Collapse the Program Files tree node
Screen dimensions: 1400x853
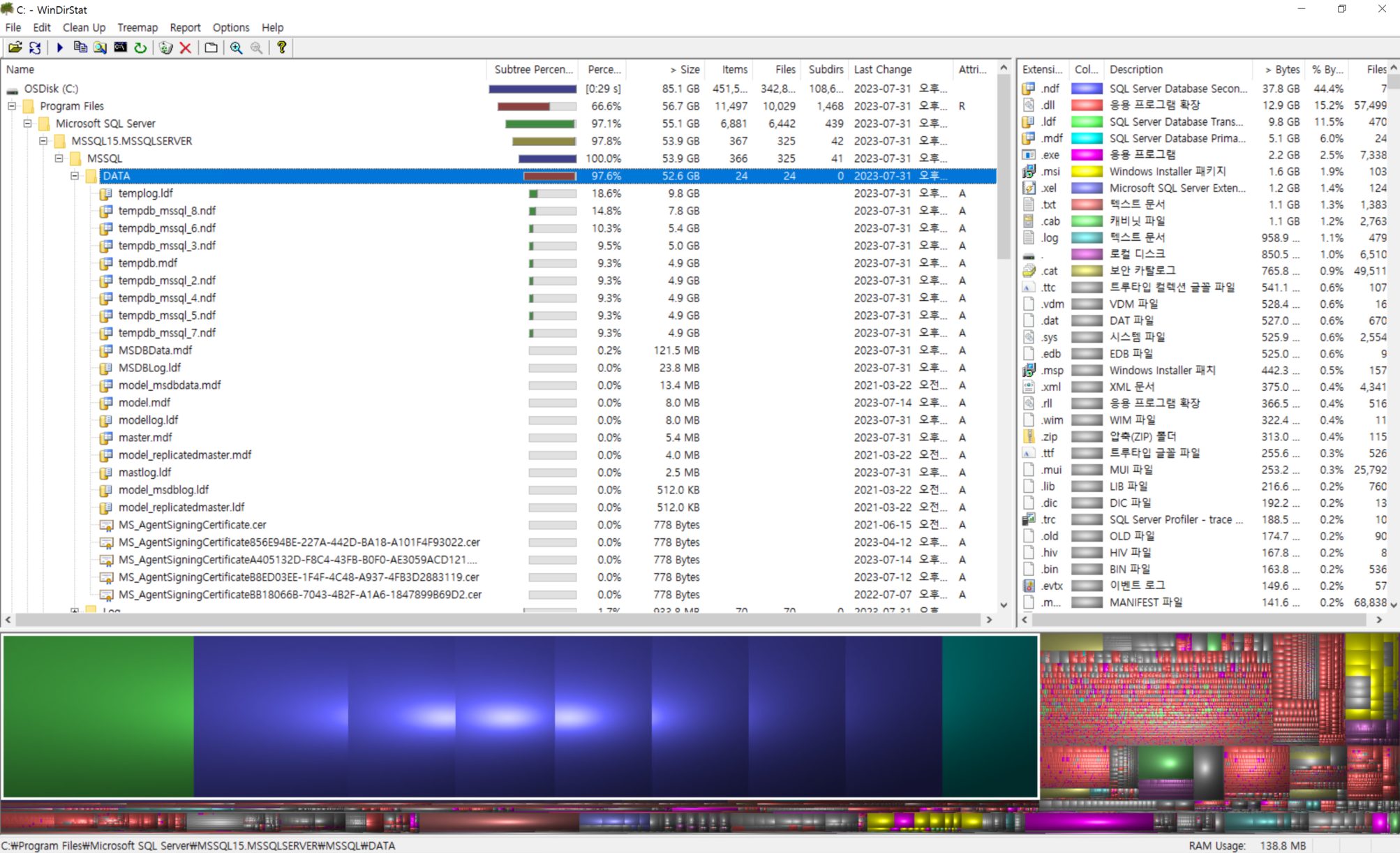[x=12, y=106]
